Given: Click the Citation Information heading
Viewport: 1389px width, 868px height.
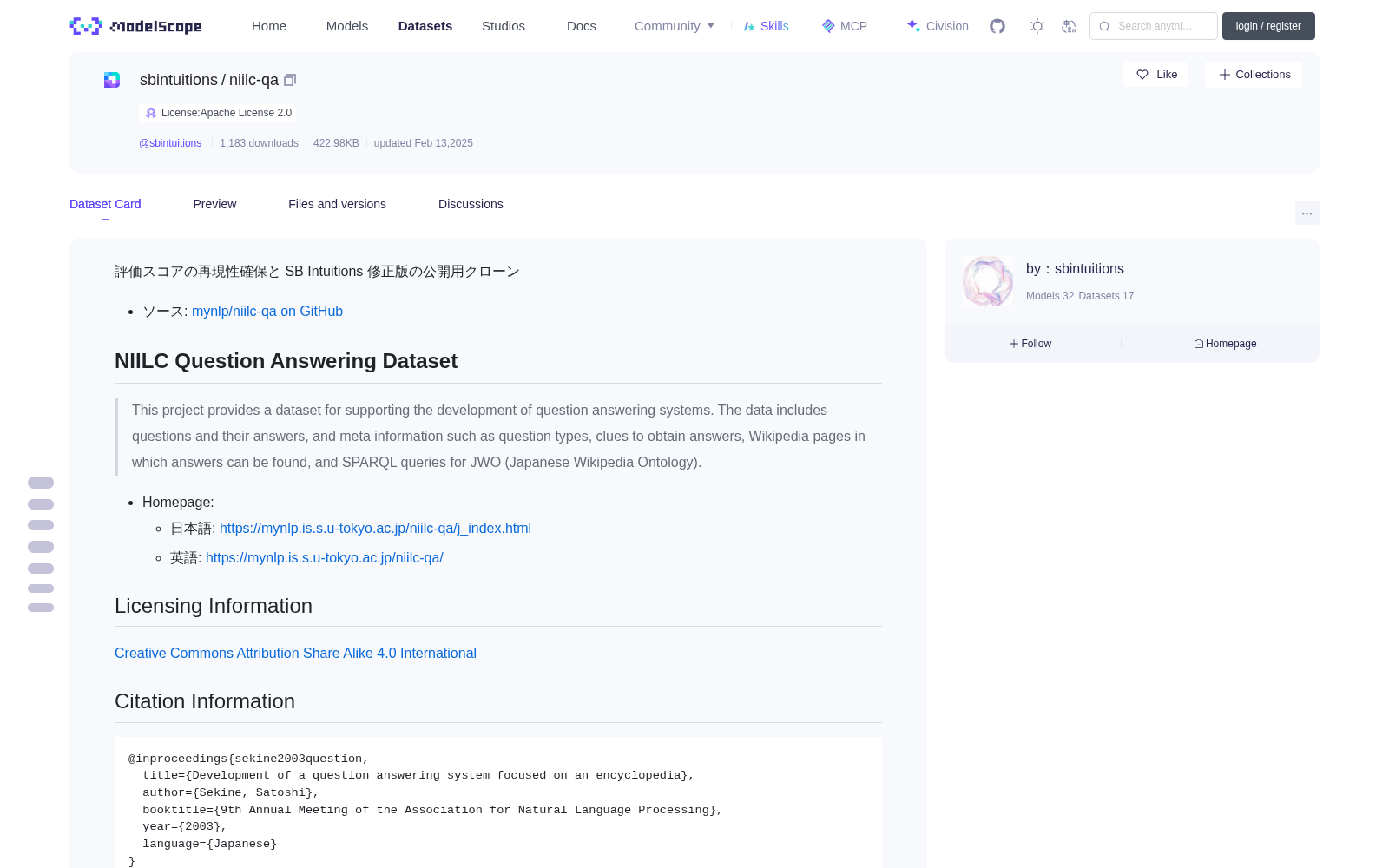Looking at the screenshot, I should (x=205, y=701).
